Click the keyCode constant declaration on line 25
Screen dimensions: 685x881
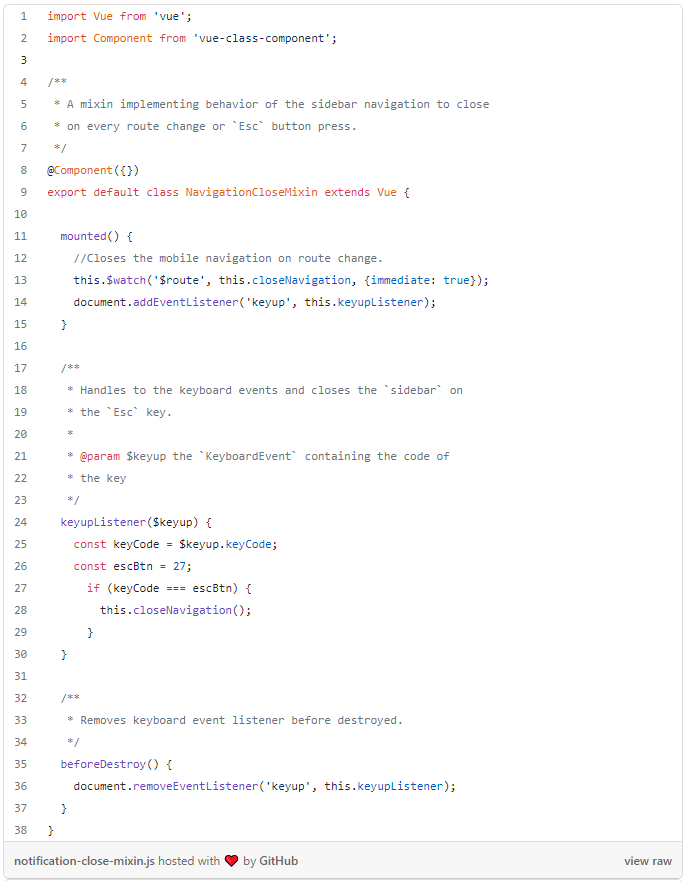175,544
